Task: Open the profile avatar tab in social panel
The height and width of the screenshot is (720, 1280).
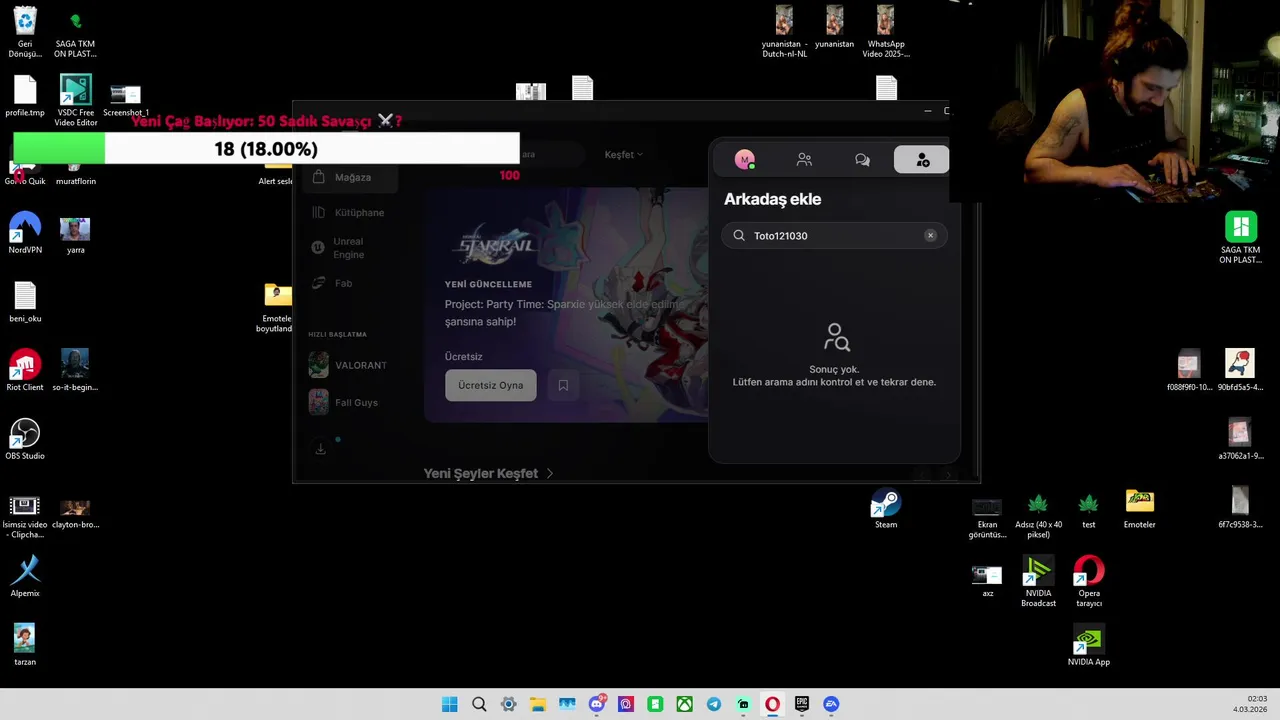Action: click(745, 160)
